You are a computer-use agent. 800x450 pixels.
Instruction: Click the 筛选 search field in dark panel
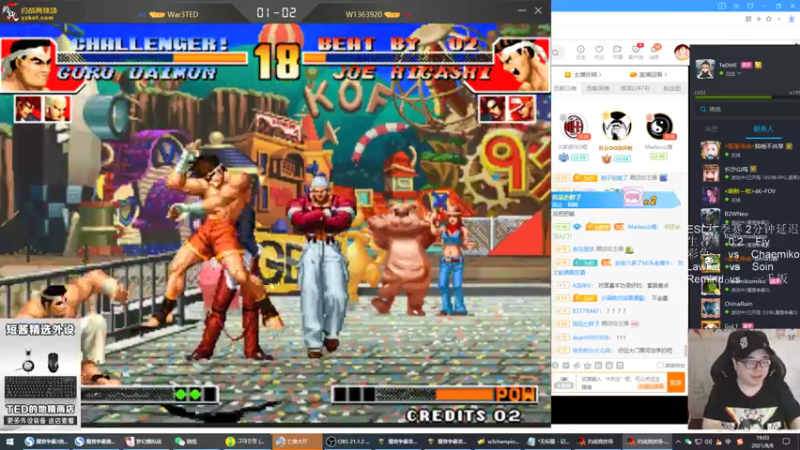tap(745, 109)
